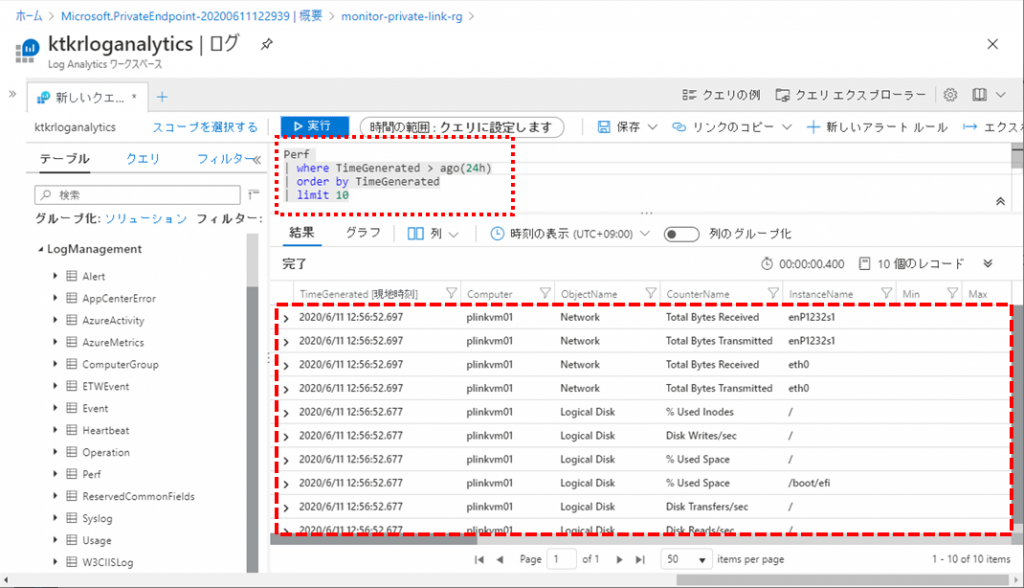Filter the Min column

[x=952, y=293]
